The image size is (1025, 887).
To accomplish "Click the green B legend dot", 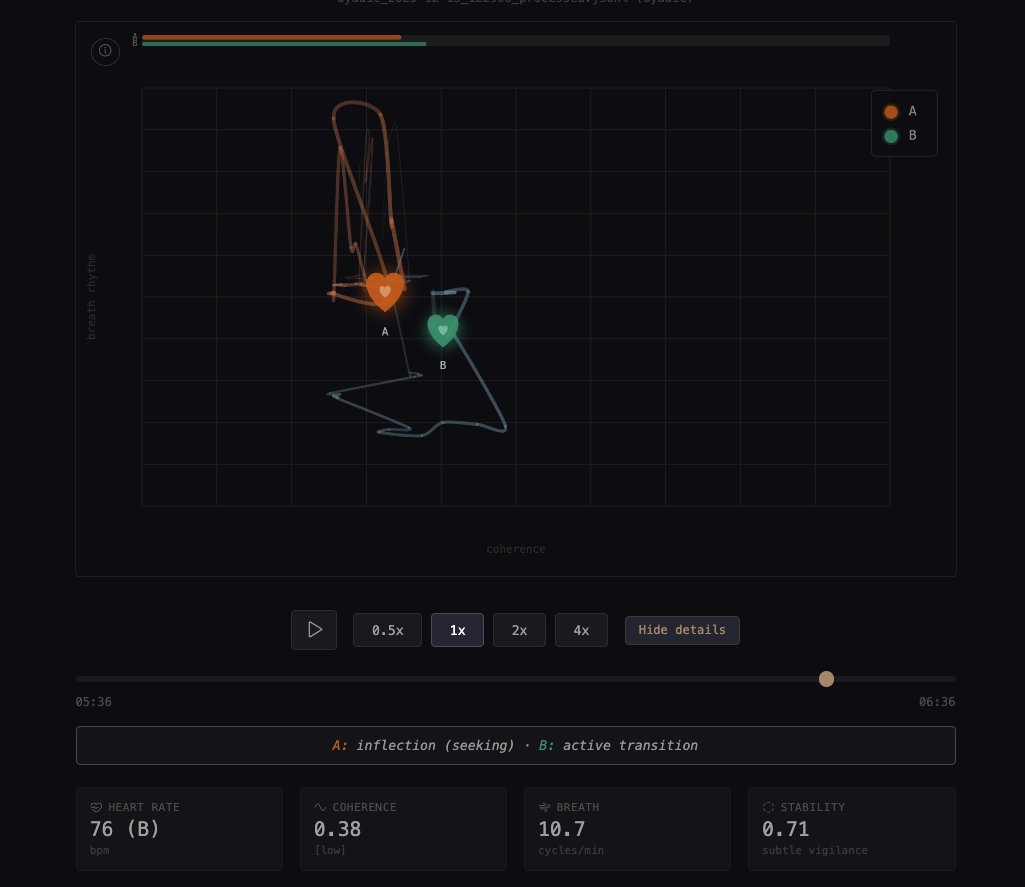I will (x=890, y=136).
